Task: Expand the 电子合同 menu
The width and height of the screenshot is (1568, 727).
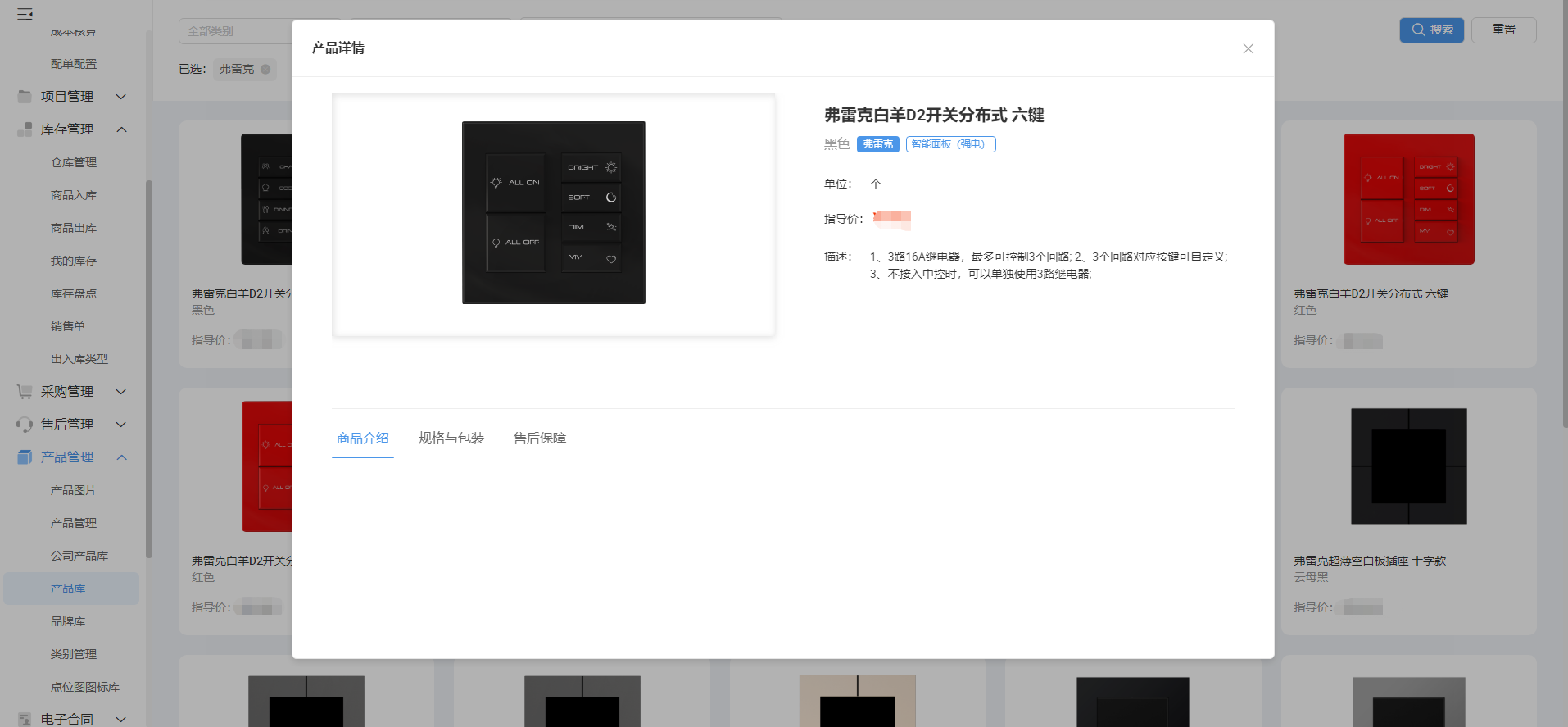Action: [121, 719]
